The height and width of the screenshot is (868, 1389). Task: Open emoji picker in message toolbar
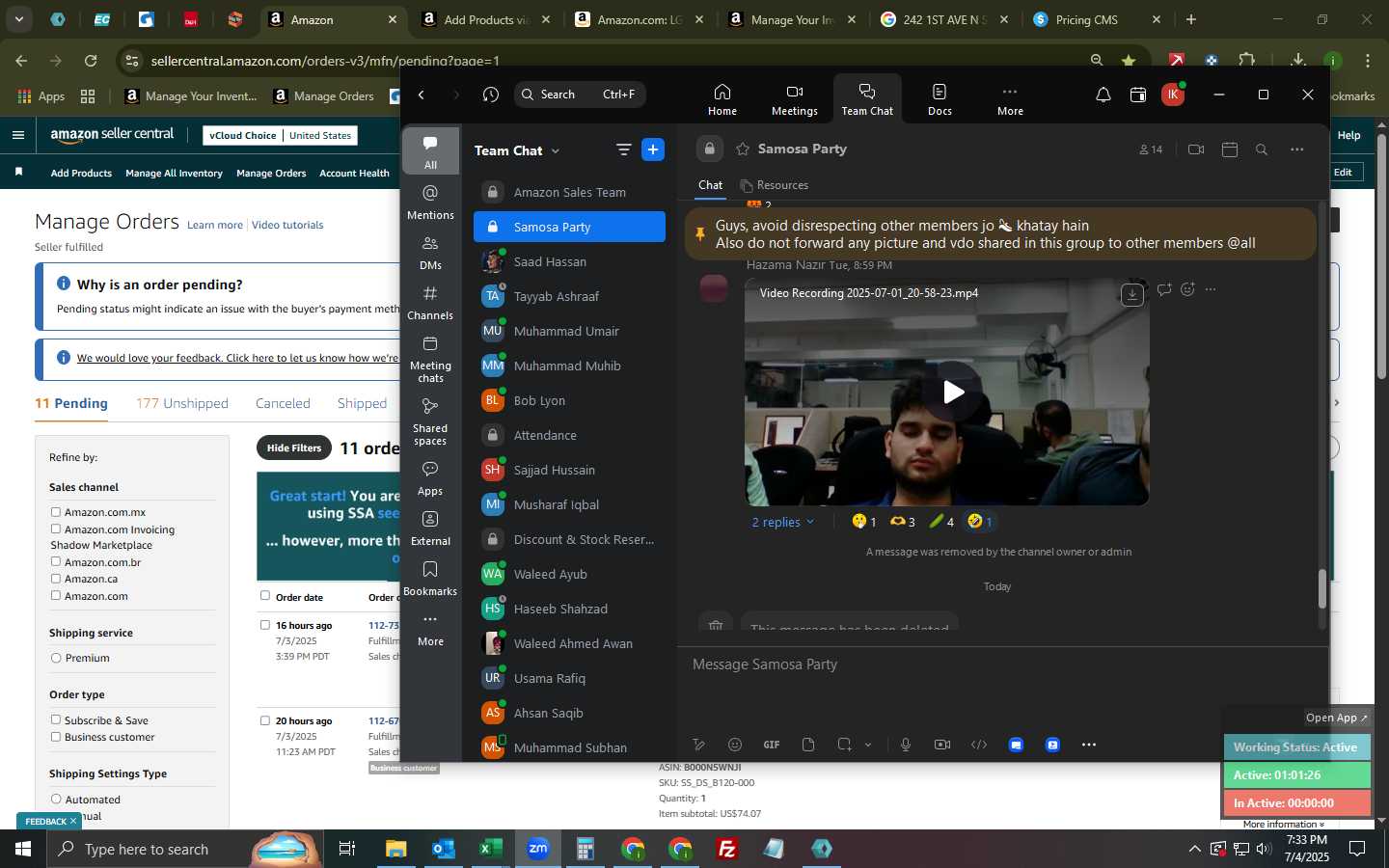pyautogui.click(x=735, y=745)
